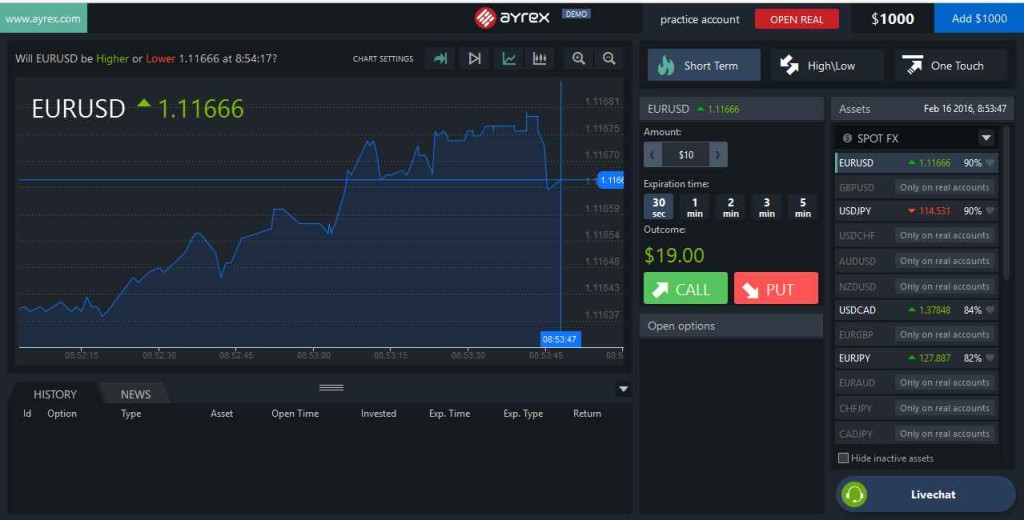Click the green CALL button
The image size is (1024, 520).
[685, 288]
